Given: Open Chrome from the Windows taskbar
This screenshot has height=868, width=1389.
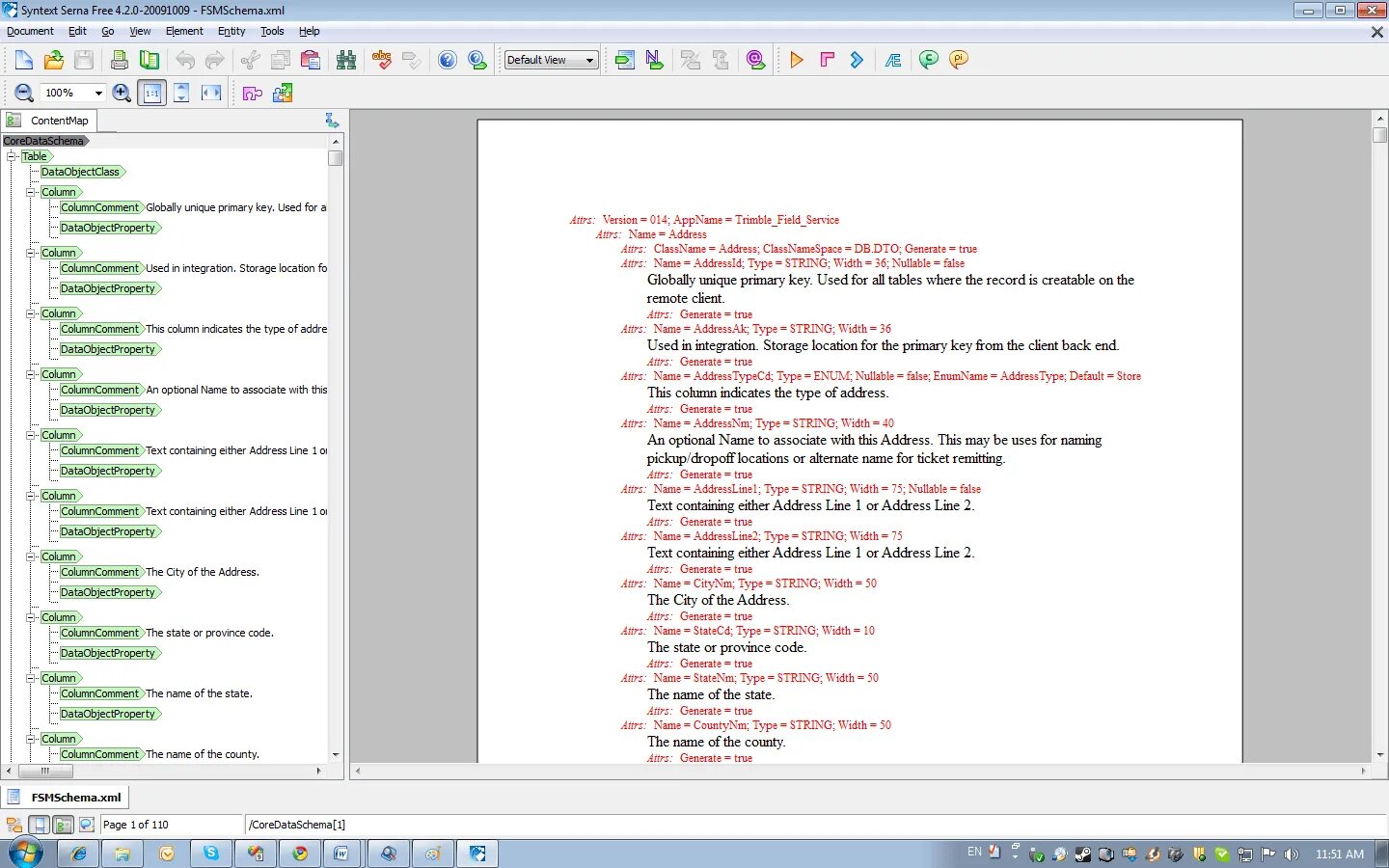Looking at the screenshot, I should click(x=300, y=854).
